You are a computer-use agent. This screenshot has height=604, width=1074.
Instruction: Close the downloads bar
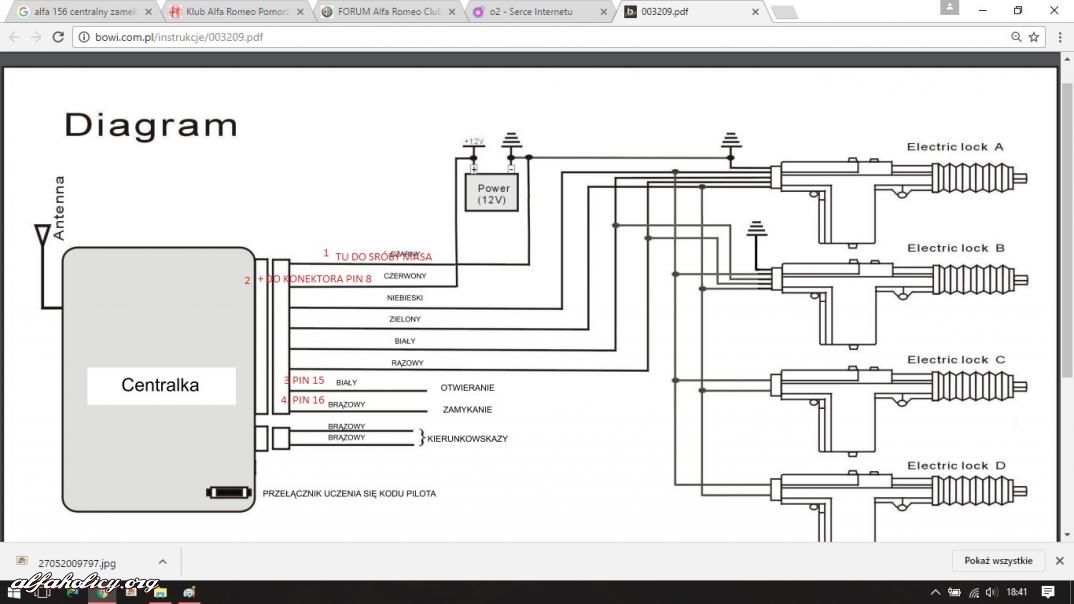click(x=1060, y=561)
